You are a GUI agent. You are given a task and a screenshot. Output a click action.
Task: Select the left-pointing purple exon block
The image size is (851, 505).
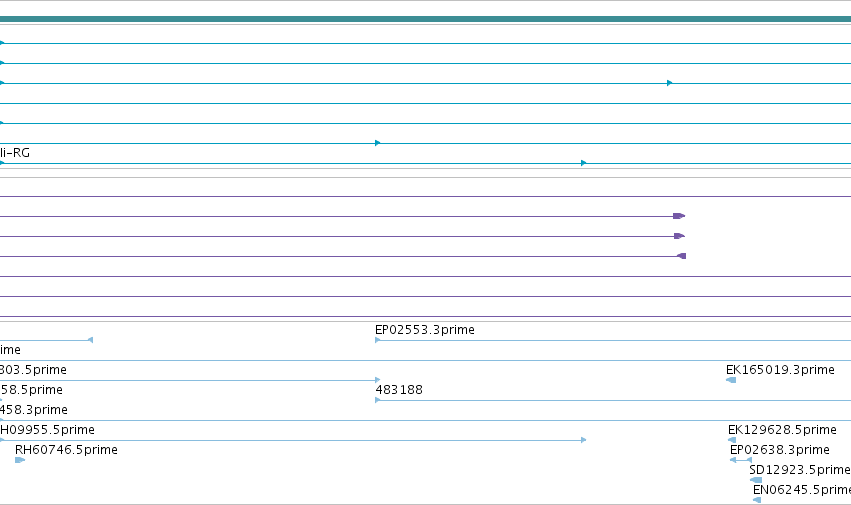[x=682, y=256]
